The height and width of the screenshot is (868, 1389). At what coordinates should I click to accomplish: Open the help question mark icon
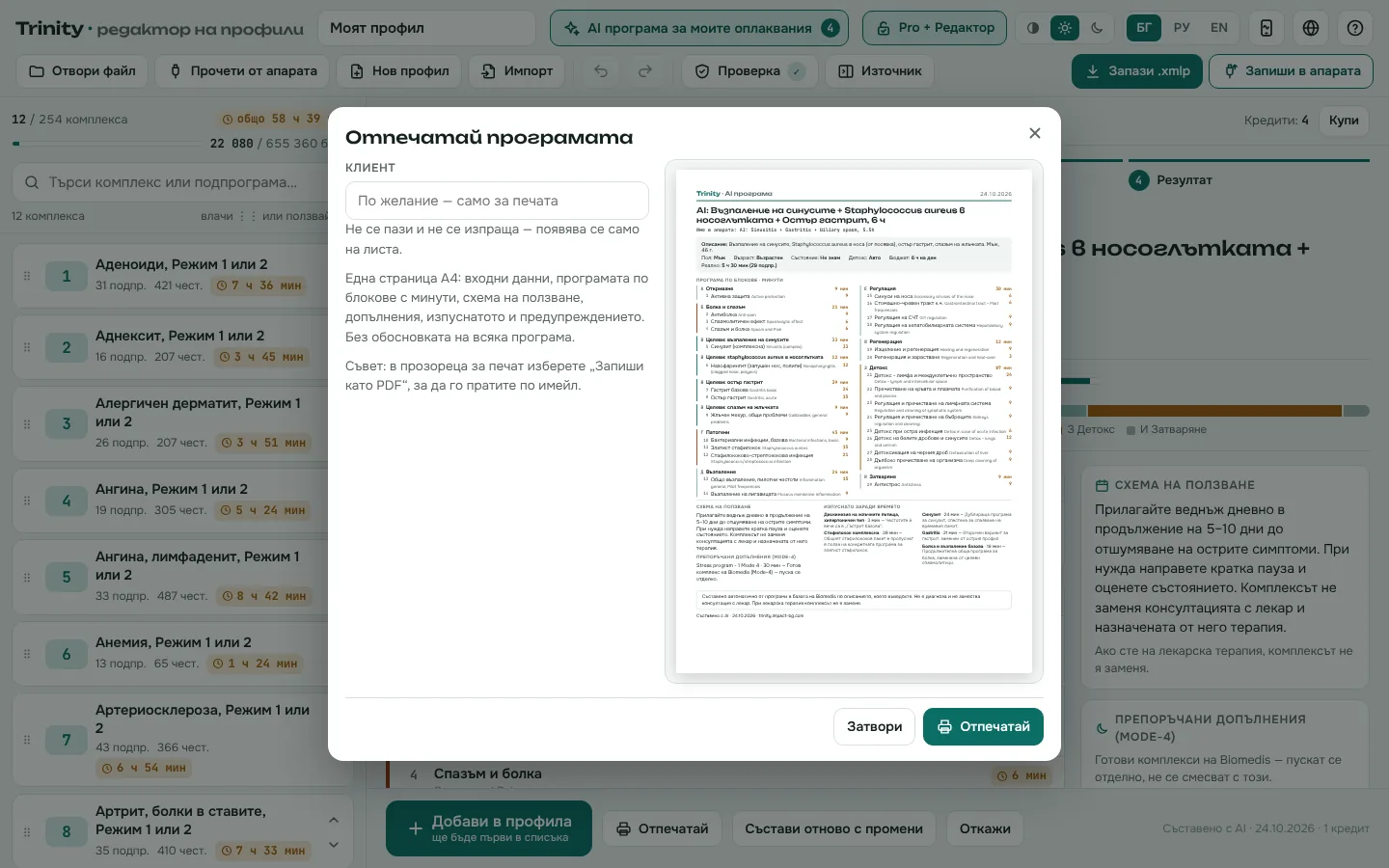pos(1355,28)
